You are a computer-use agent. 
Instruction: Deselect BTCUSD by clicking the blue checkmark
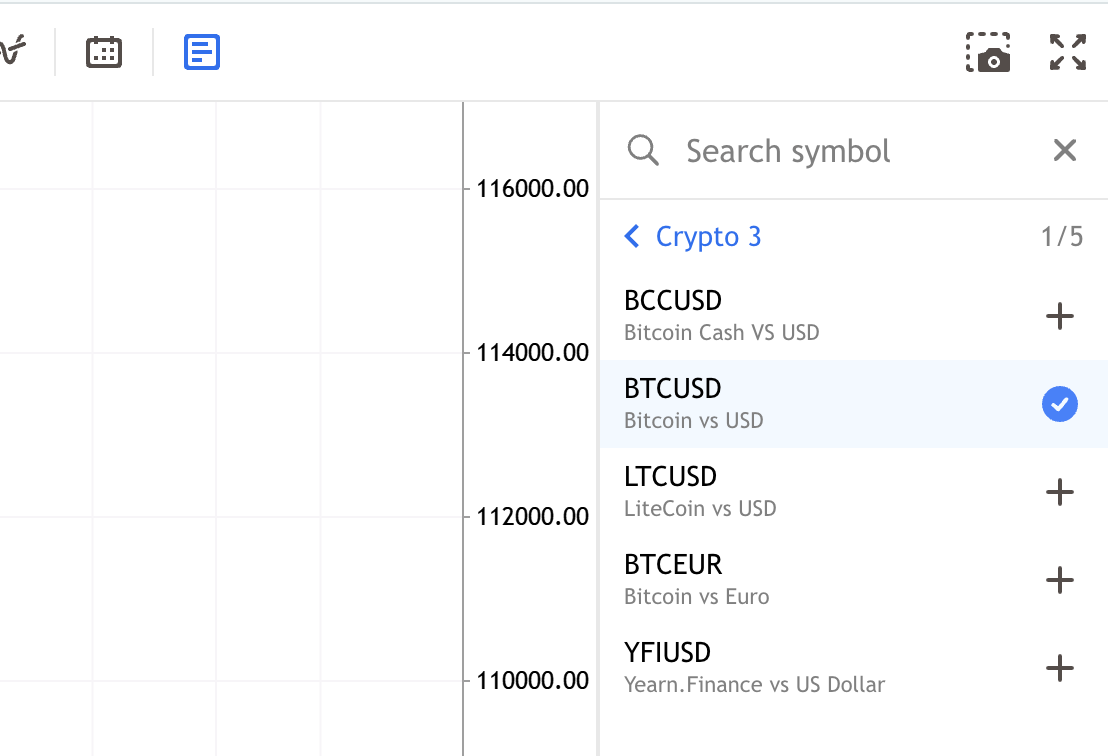coord(1059,404)
